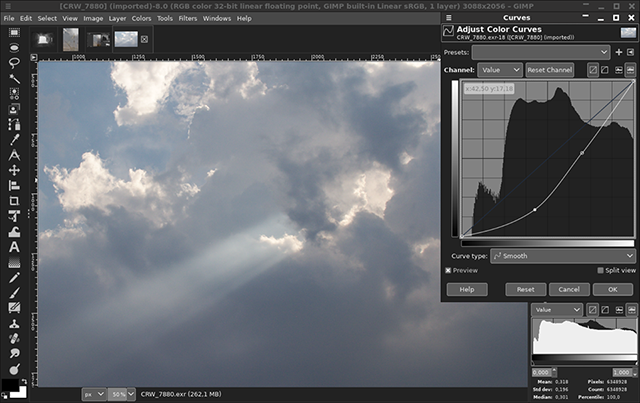Open the Presets dropdown

tap(541, 52)
